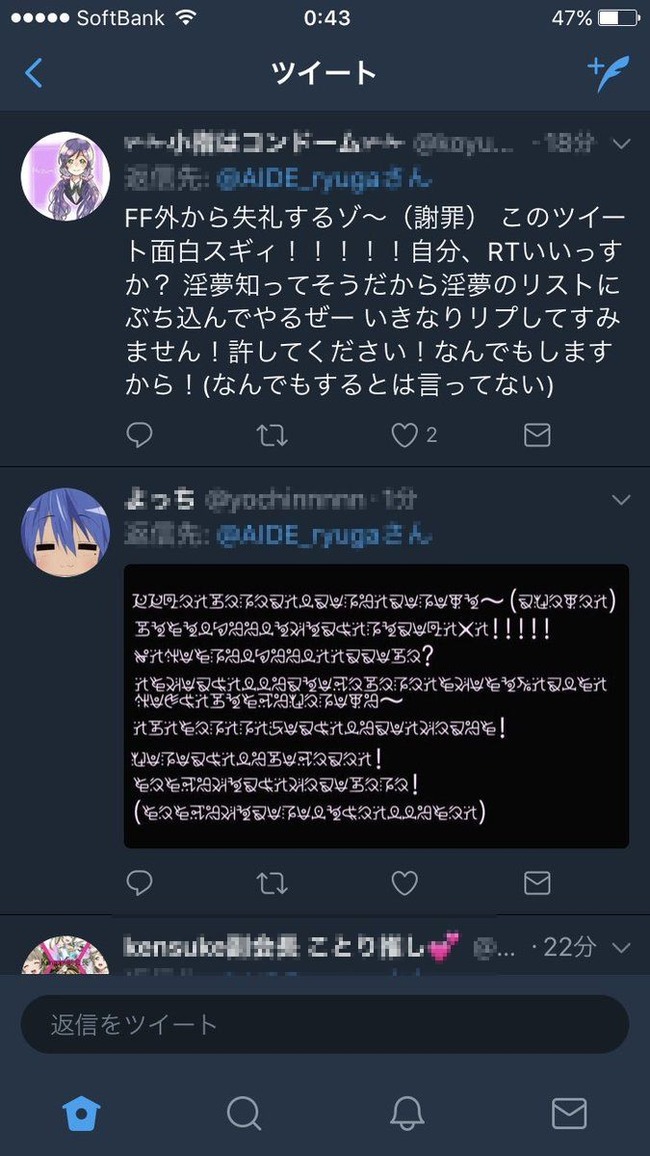Open options chevron on yochinnnnn tweet
Viewport: 650px width, 1156px height.
click(621, 501)
